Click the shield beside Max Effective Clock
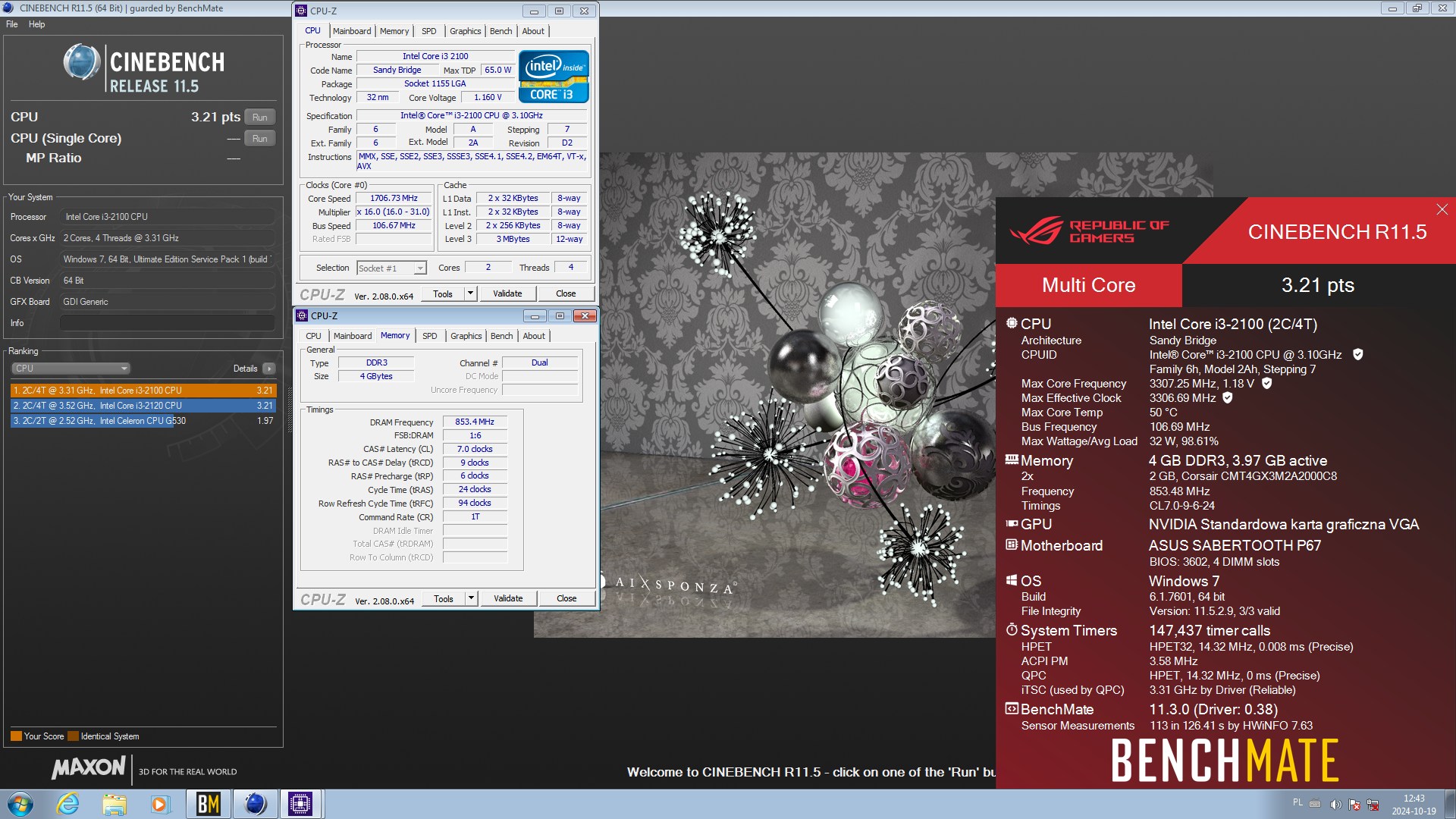The image size is (1456, 819). click(1228, 398)
